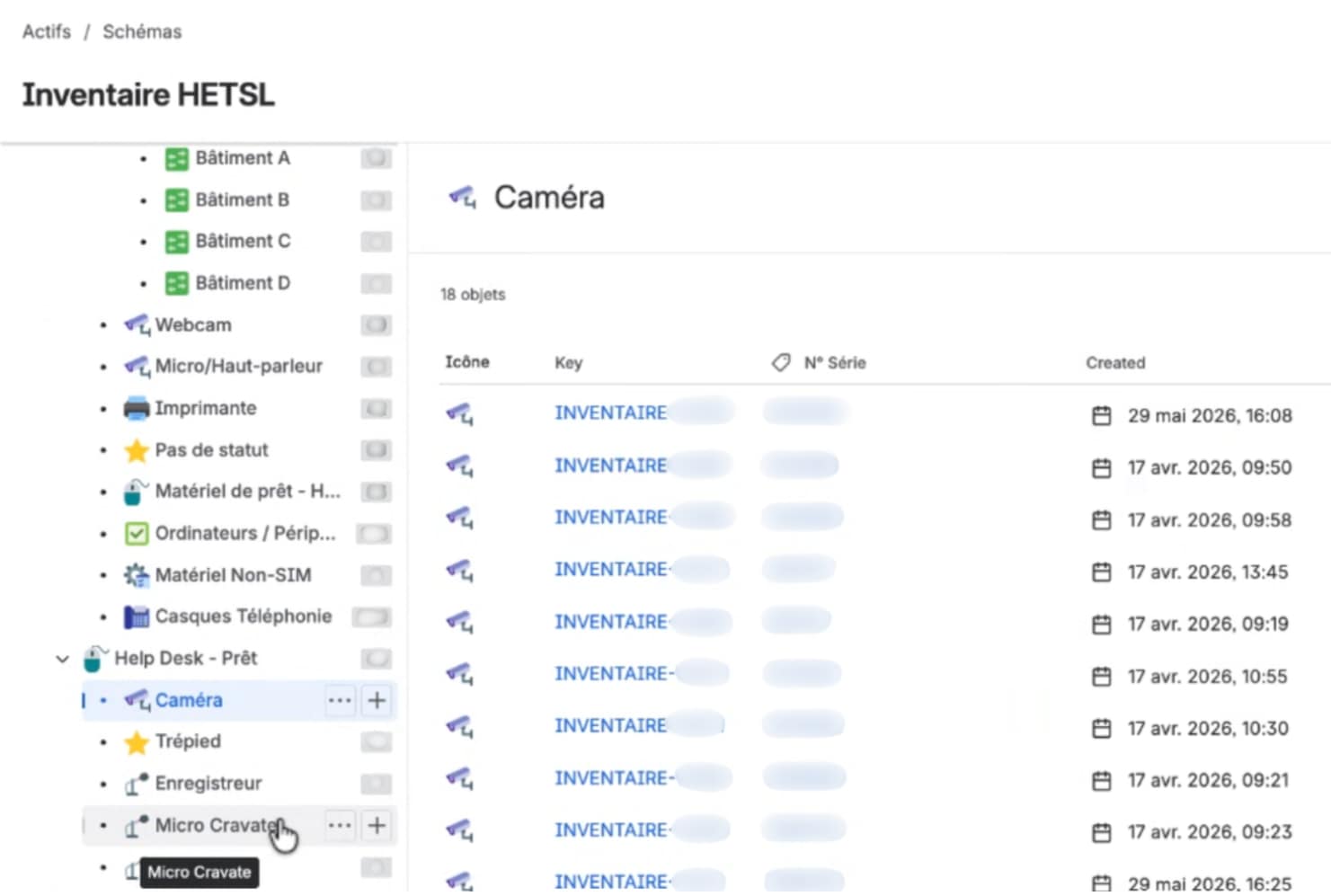Select Help Desk - Prêt in tree
This screenshot has width=1331, height=896.
[x=186, y=658]
